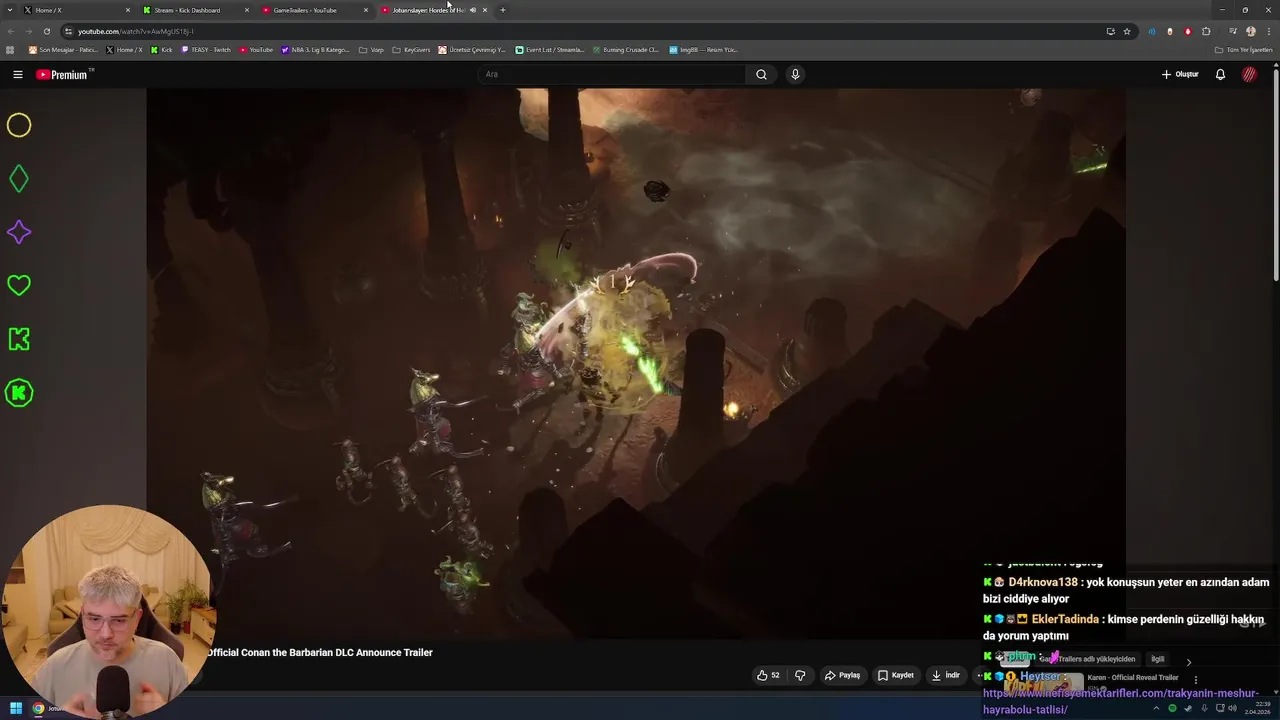
Task: Like the video showing 52 likes
Action: pyautogui.click(x=768, y=675)
